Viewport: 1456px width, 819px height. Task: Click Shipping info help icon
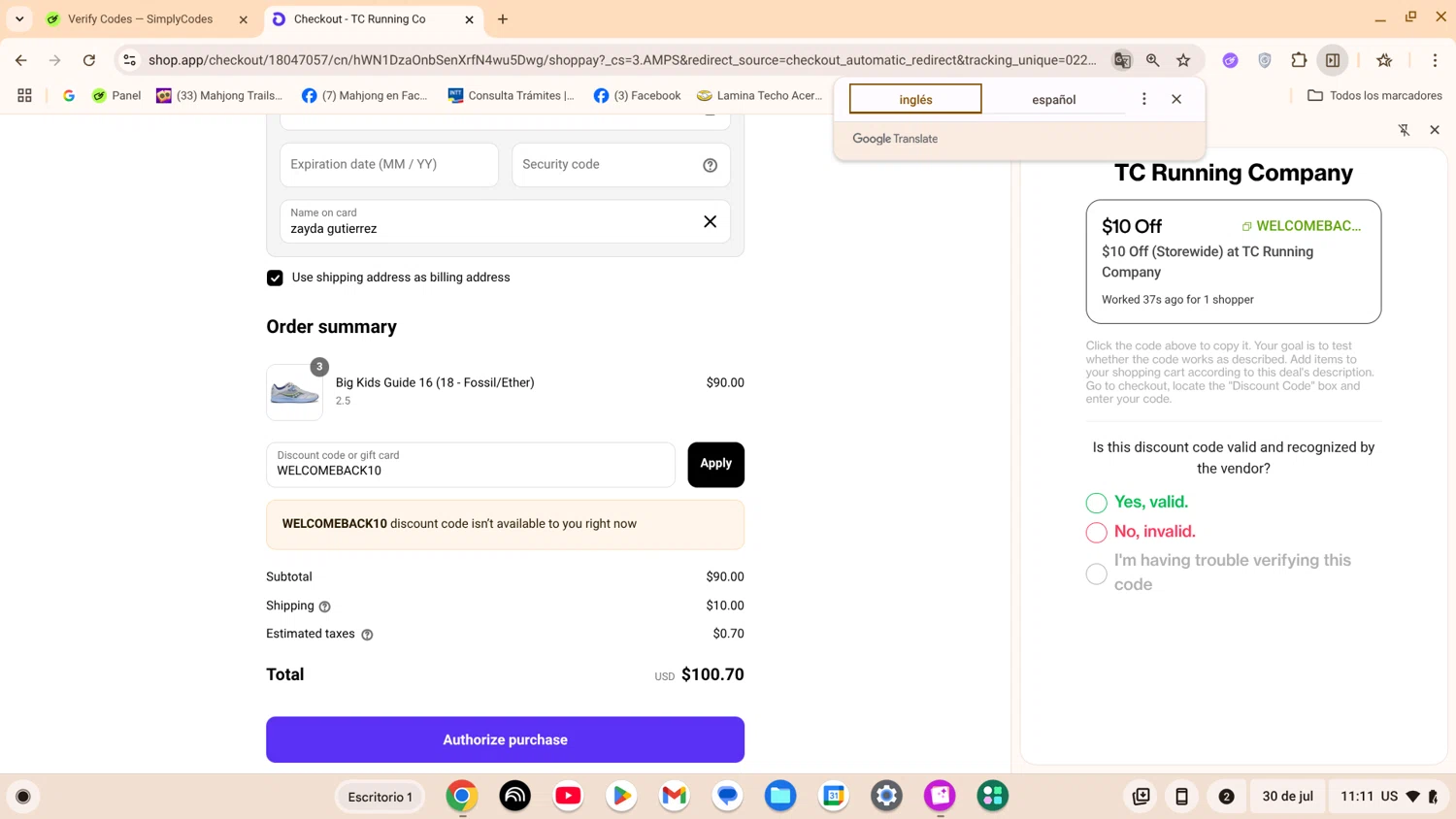325,606
